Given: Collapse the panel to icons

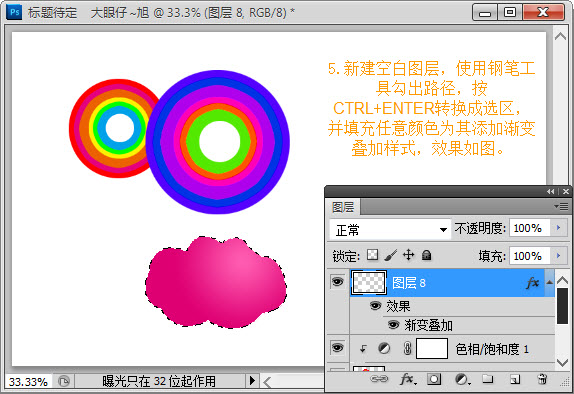Looking at the screenshot, I should tap(551, 192).
